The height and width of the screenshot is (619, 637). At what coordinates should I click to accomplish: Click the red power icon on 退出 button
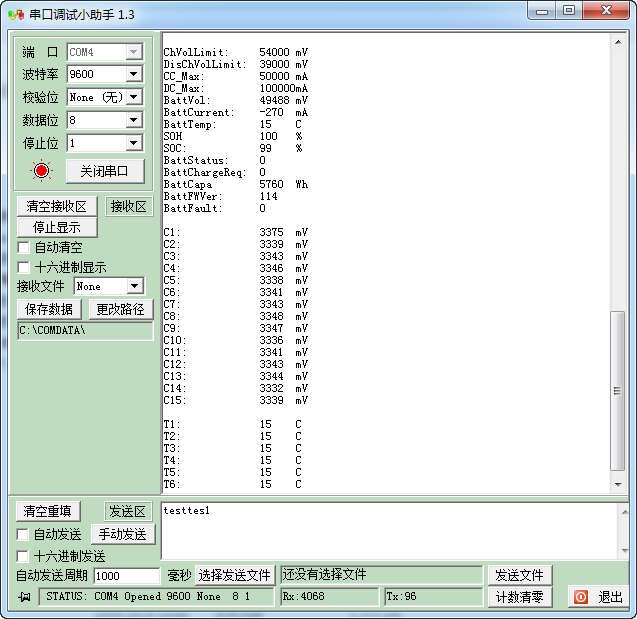(x=580, y=597)
